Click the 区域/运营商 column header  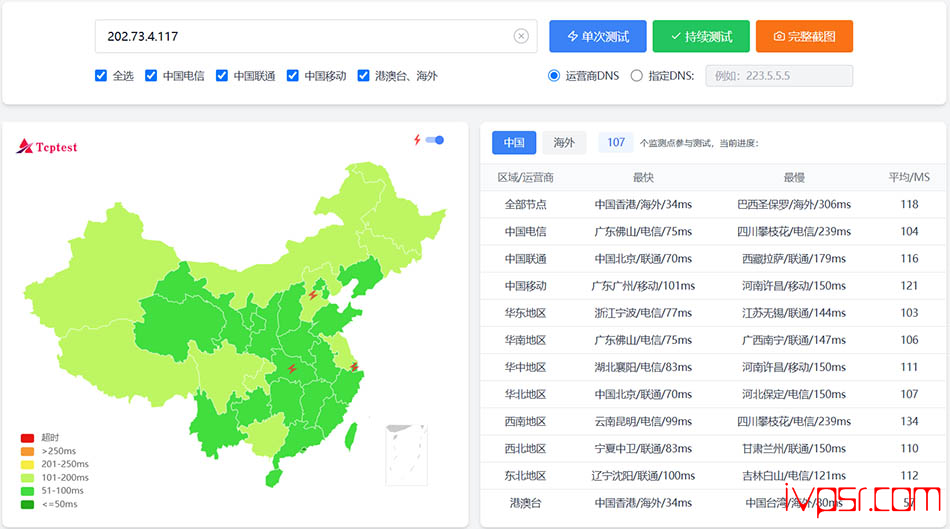pyautogui.click(x=525, y=178)
